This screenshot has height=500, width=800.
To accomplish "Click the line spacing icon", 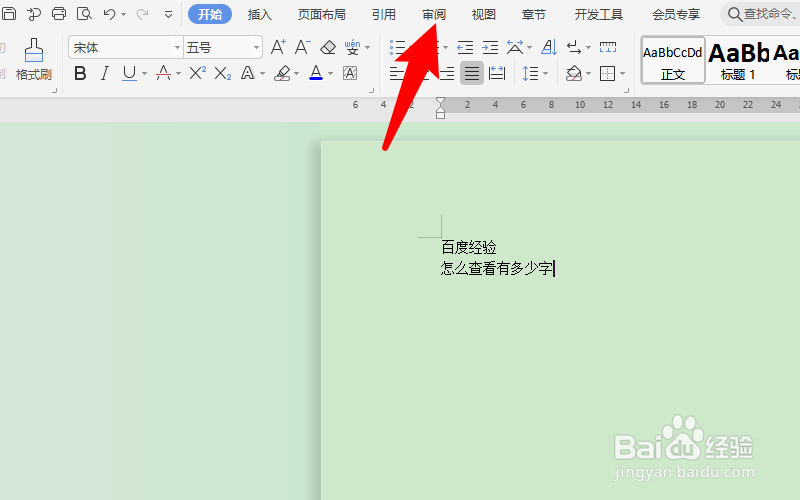I will point(531,73).
